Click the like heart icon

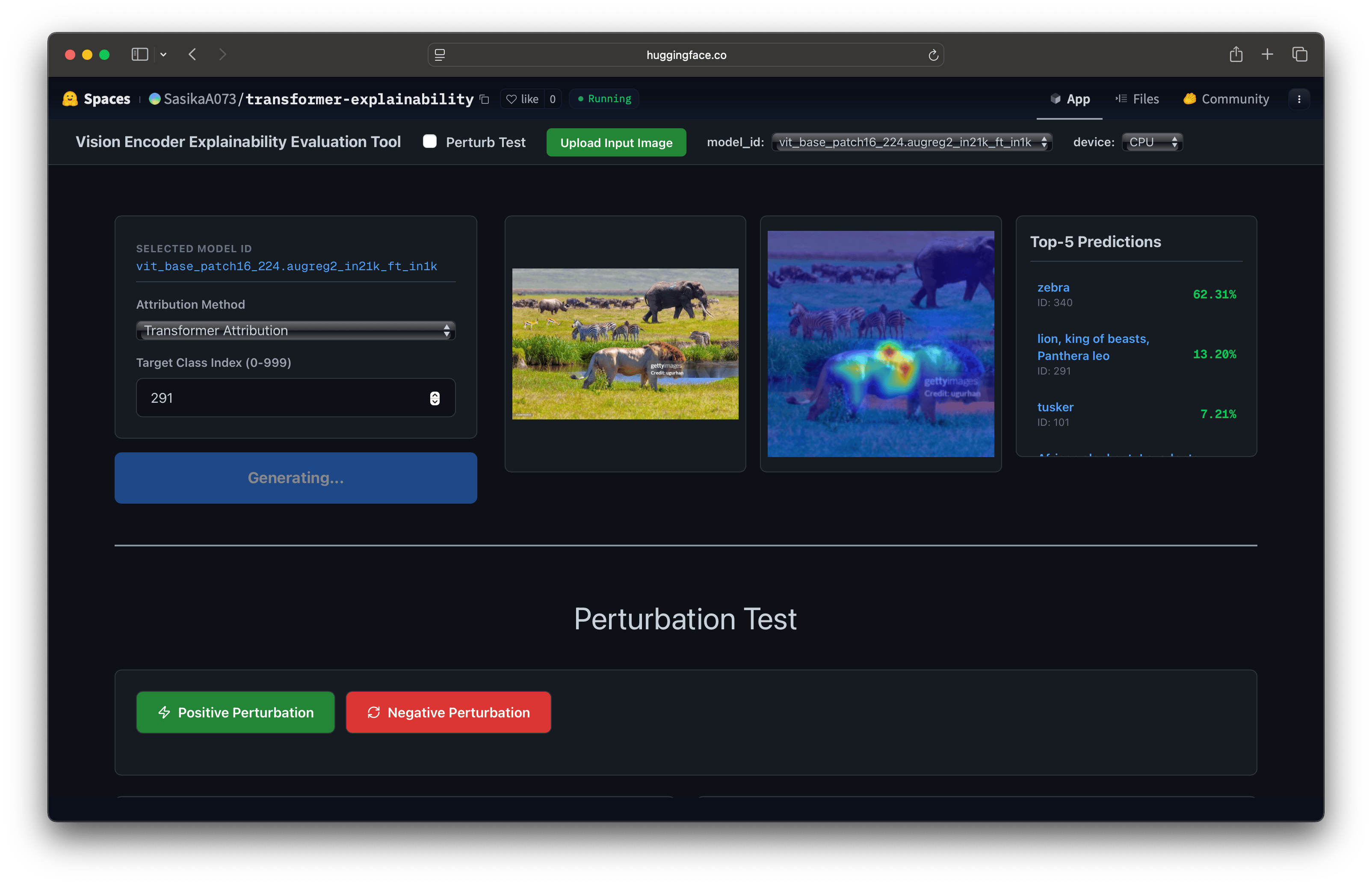tap(512, 99)
